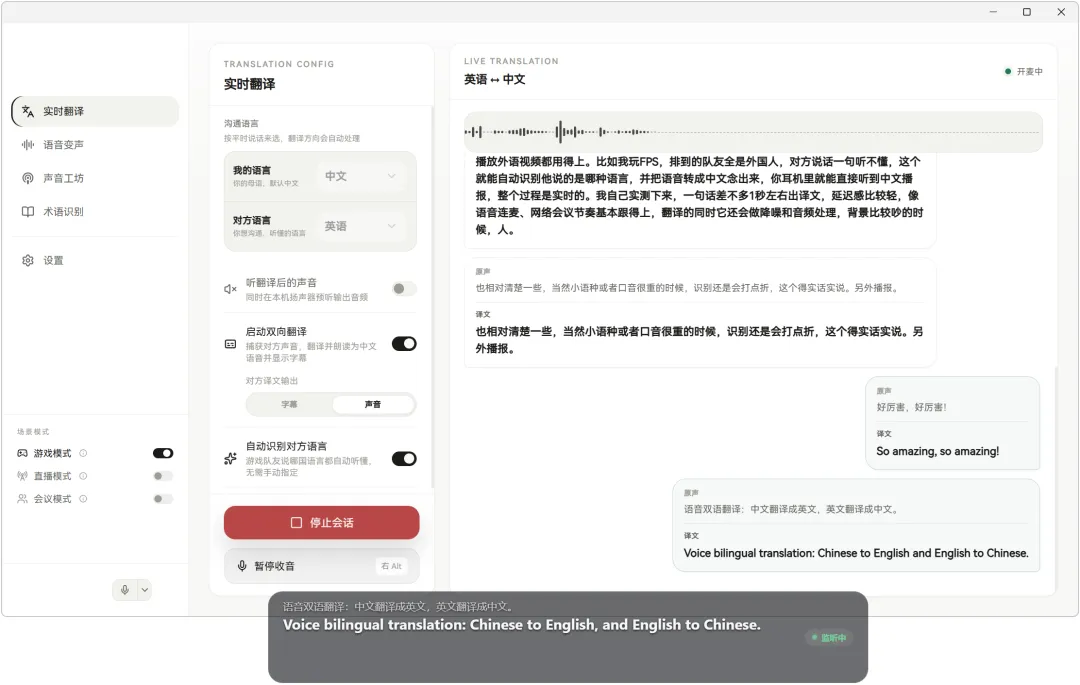Click the info icon next to 游戏模式

[x=83, y=453]
